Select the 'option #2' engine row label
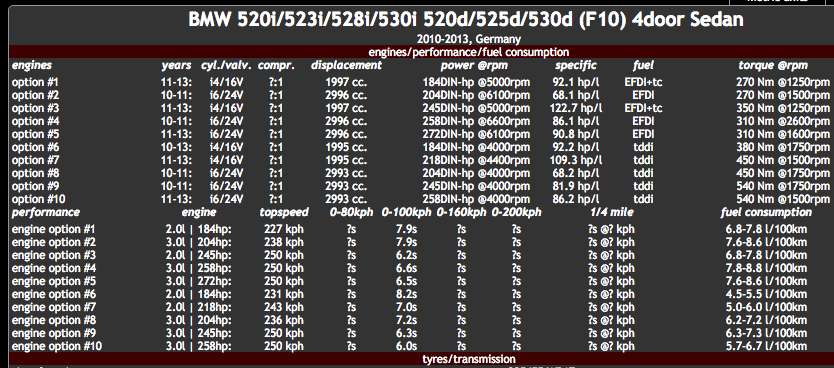 tap(35, 95)
